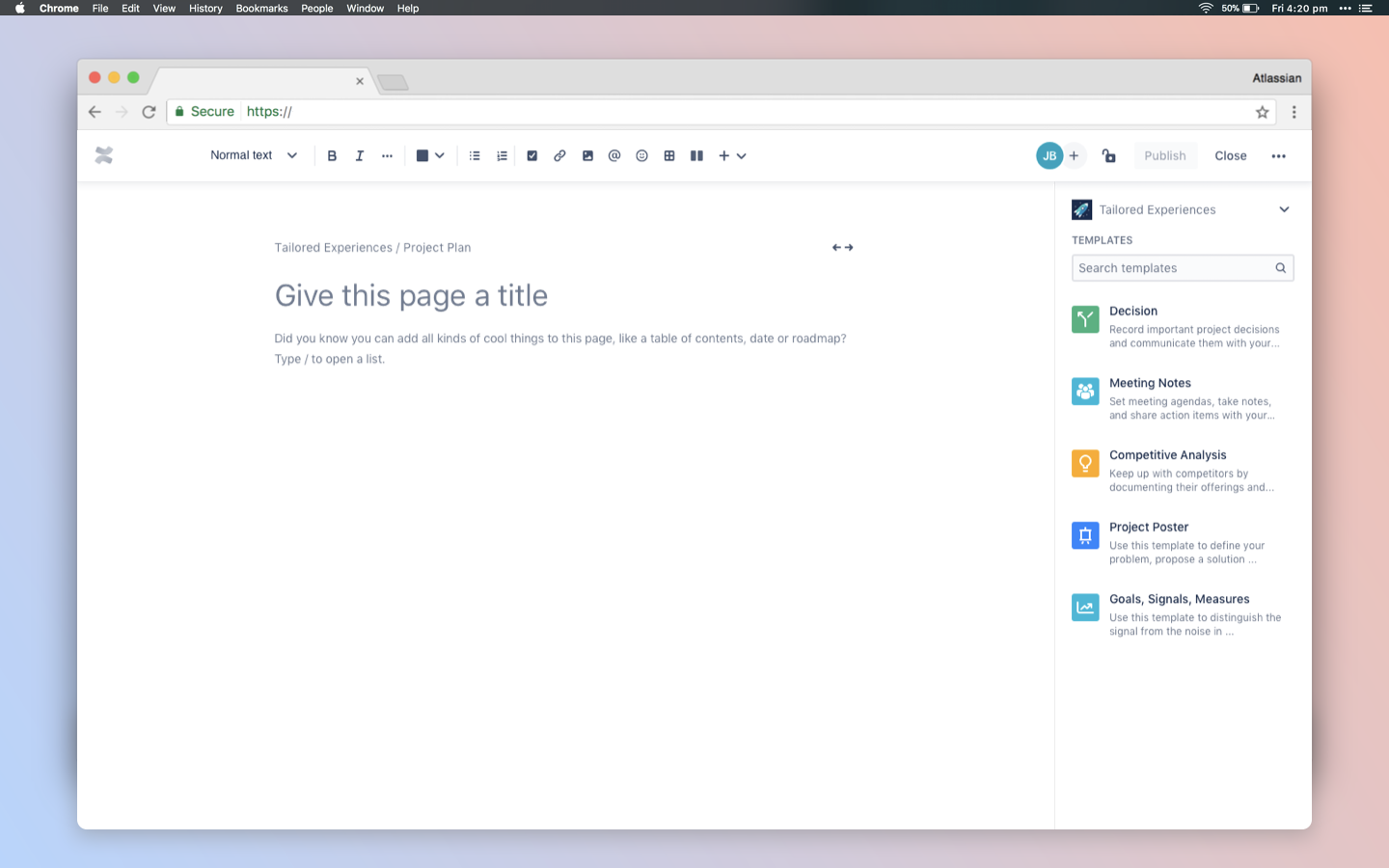Viewport: 1389px width, 868px height.
Task: Expand the insert plus dropdown
Action: click(x=732, y=155)
